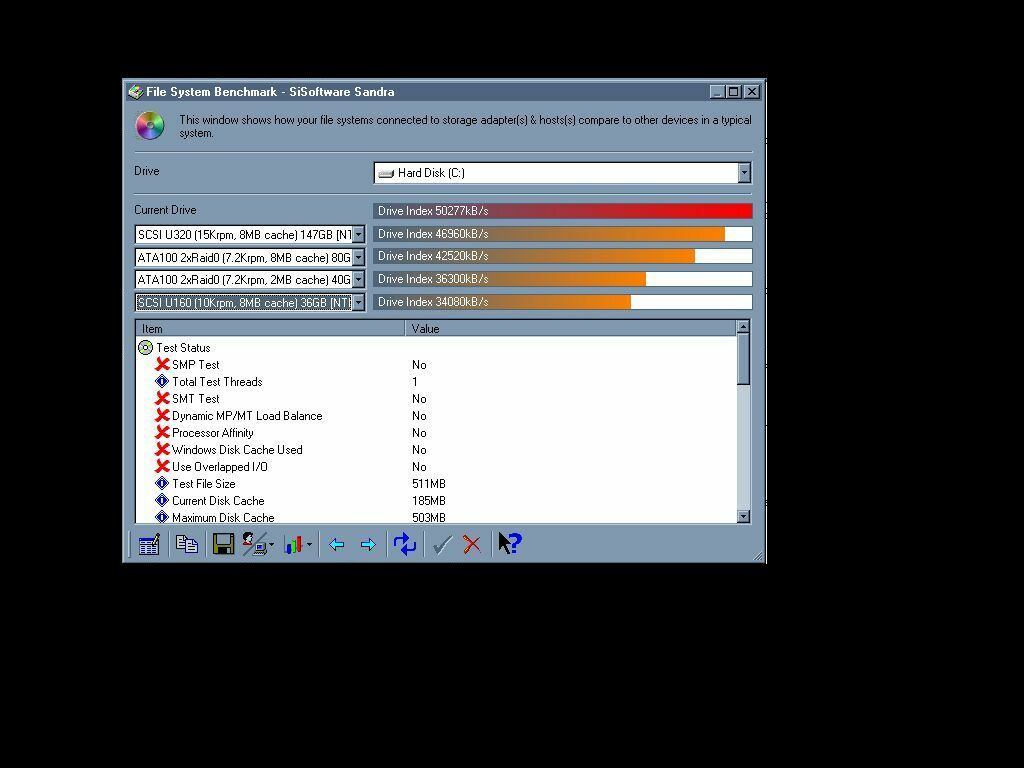This screenshot has height=768, width=1024.
Task: Select the Current Disk Cache row text
Action: click(218, 501)
